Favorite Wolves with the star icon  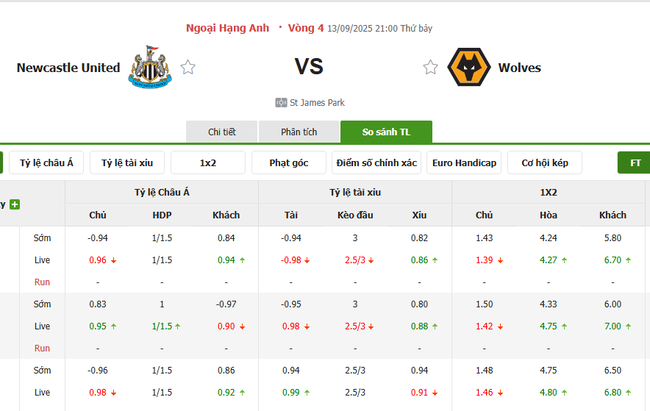point(430,67)
